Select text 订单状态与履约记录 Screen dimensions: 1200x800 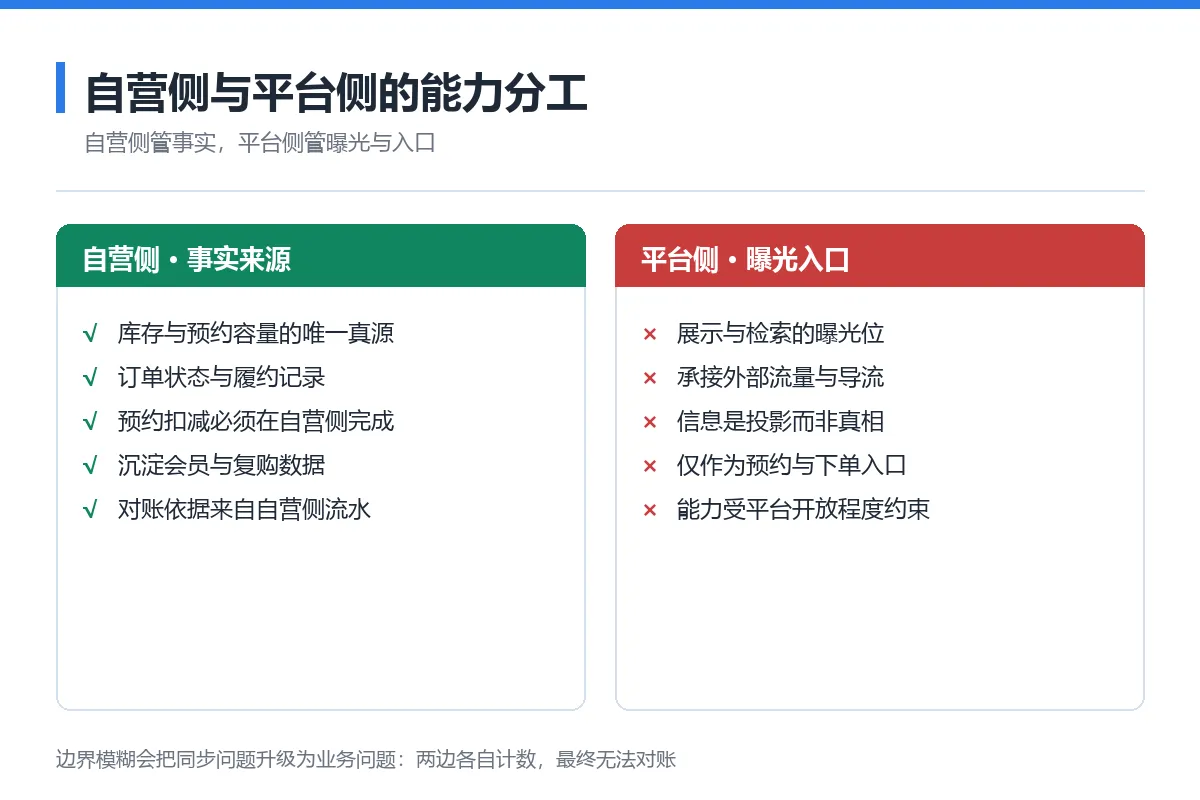(x=221, y=378)
